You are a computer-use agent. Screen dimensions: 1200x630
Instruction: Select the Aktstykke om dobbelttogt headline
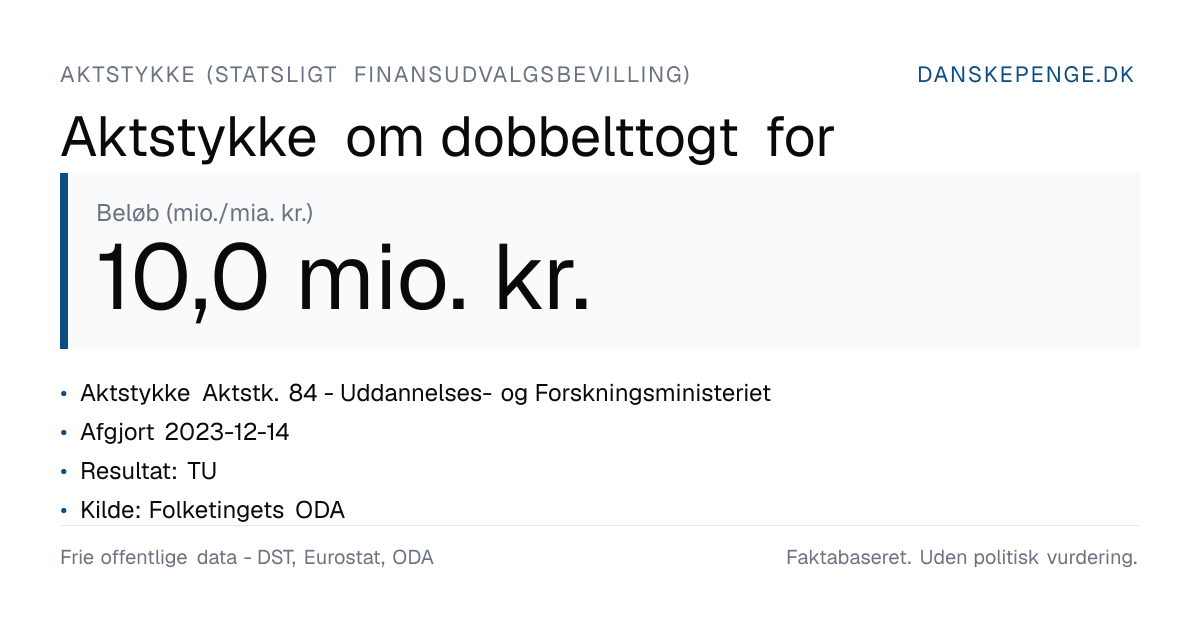[447, 138]
